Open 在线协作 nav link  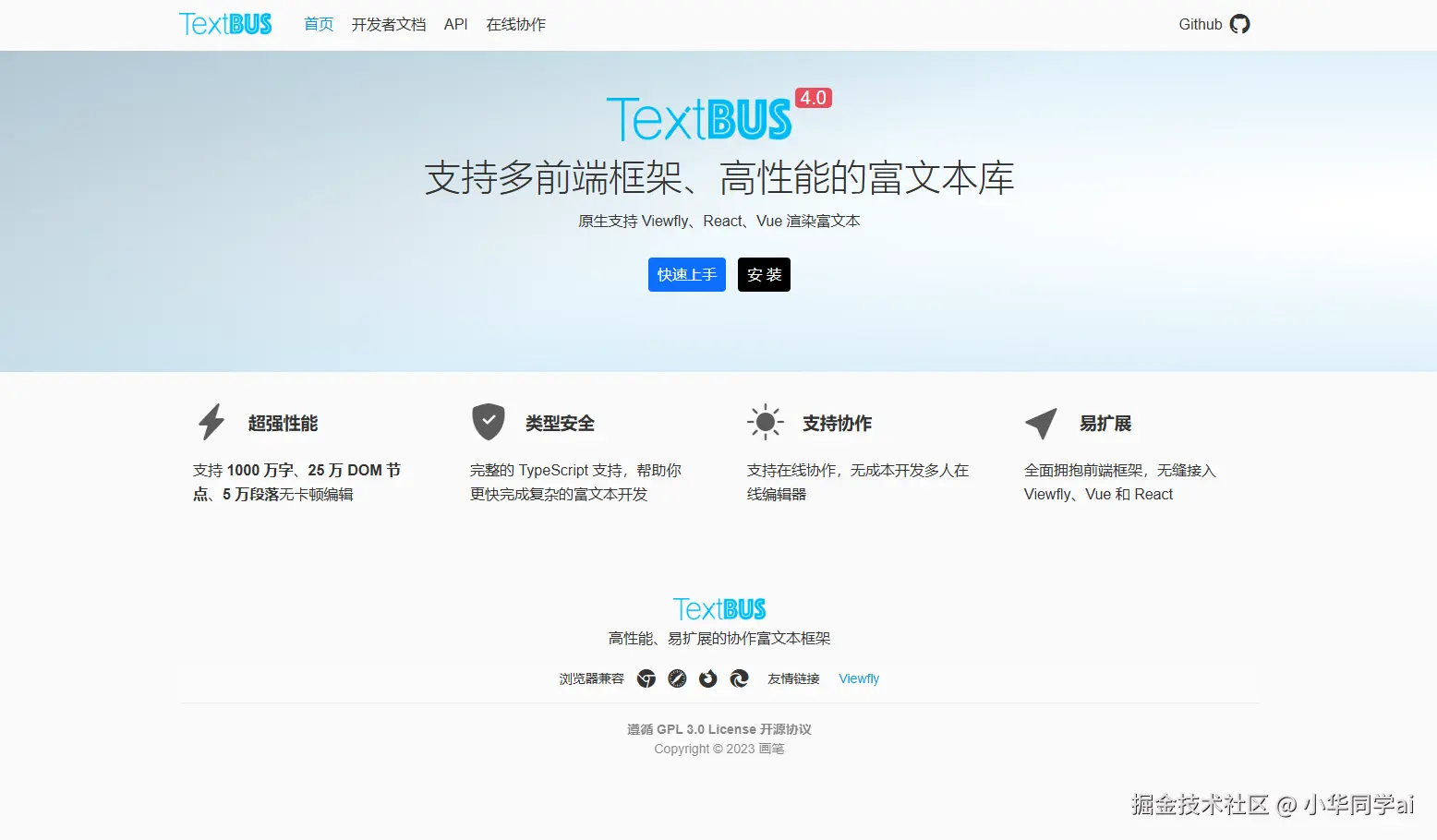click(516, 24)
